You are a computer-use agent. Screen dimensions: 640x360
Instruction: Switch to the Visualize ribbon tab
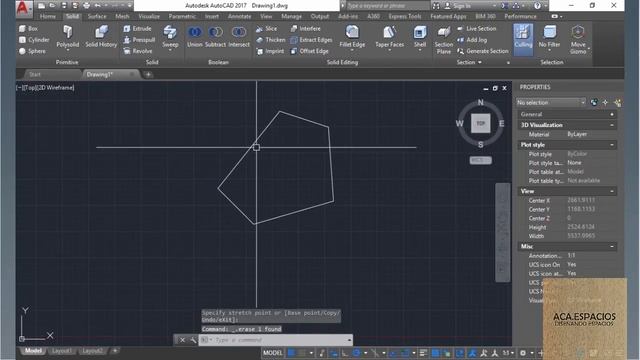pyautogui.click(x=149, y=16)
